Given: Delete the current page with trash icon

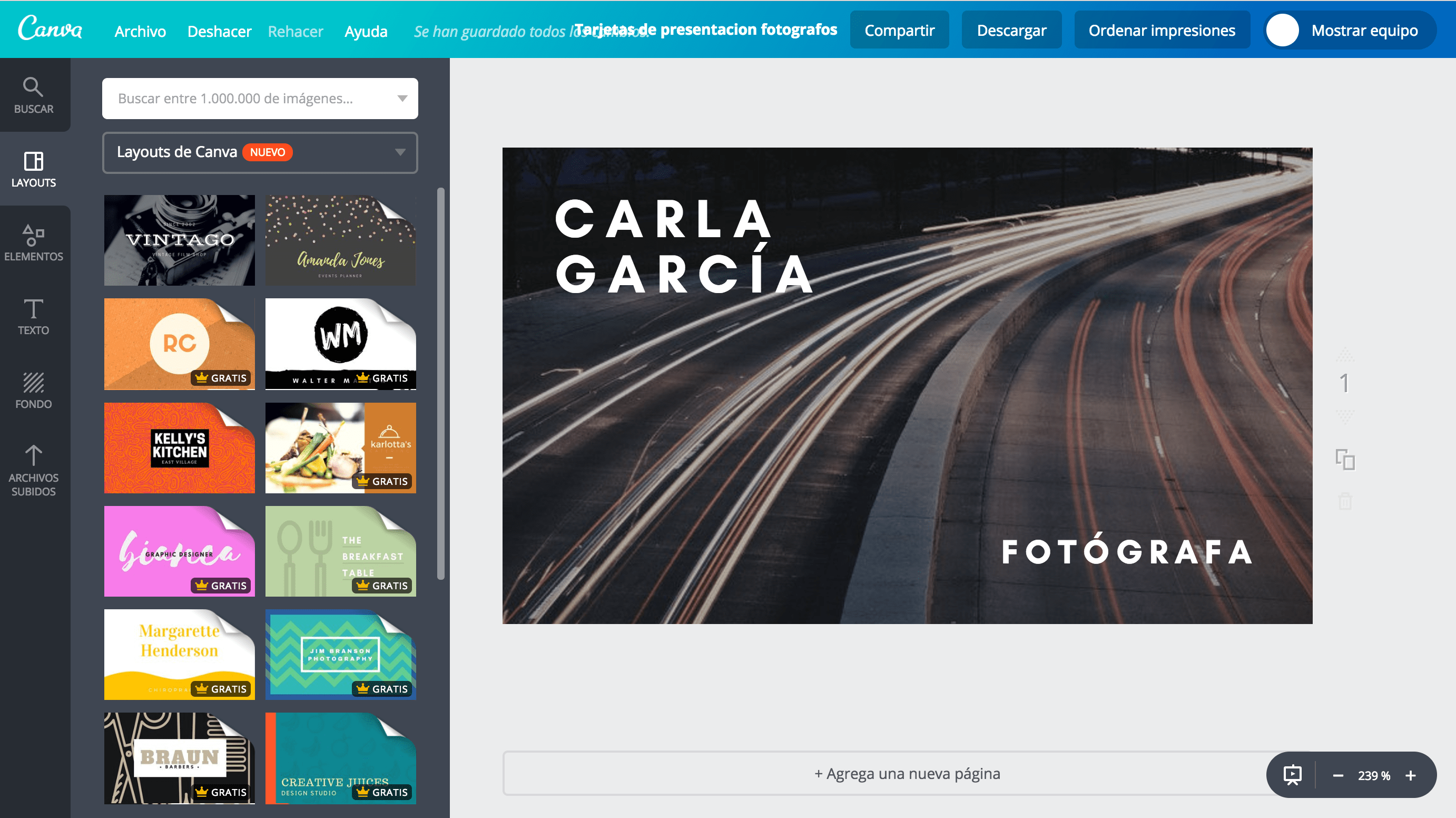Looking at the screenshot, I should pyautogui.click(x=1346, y=501).
